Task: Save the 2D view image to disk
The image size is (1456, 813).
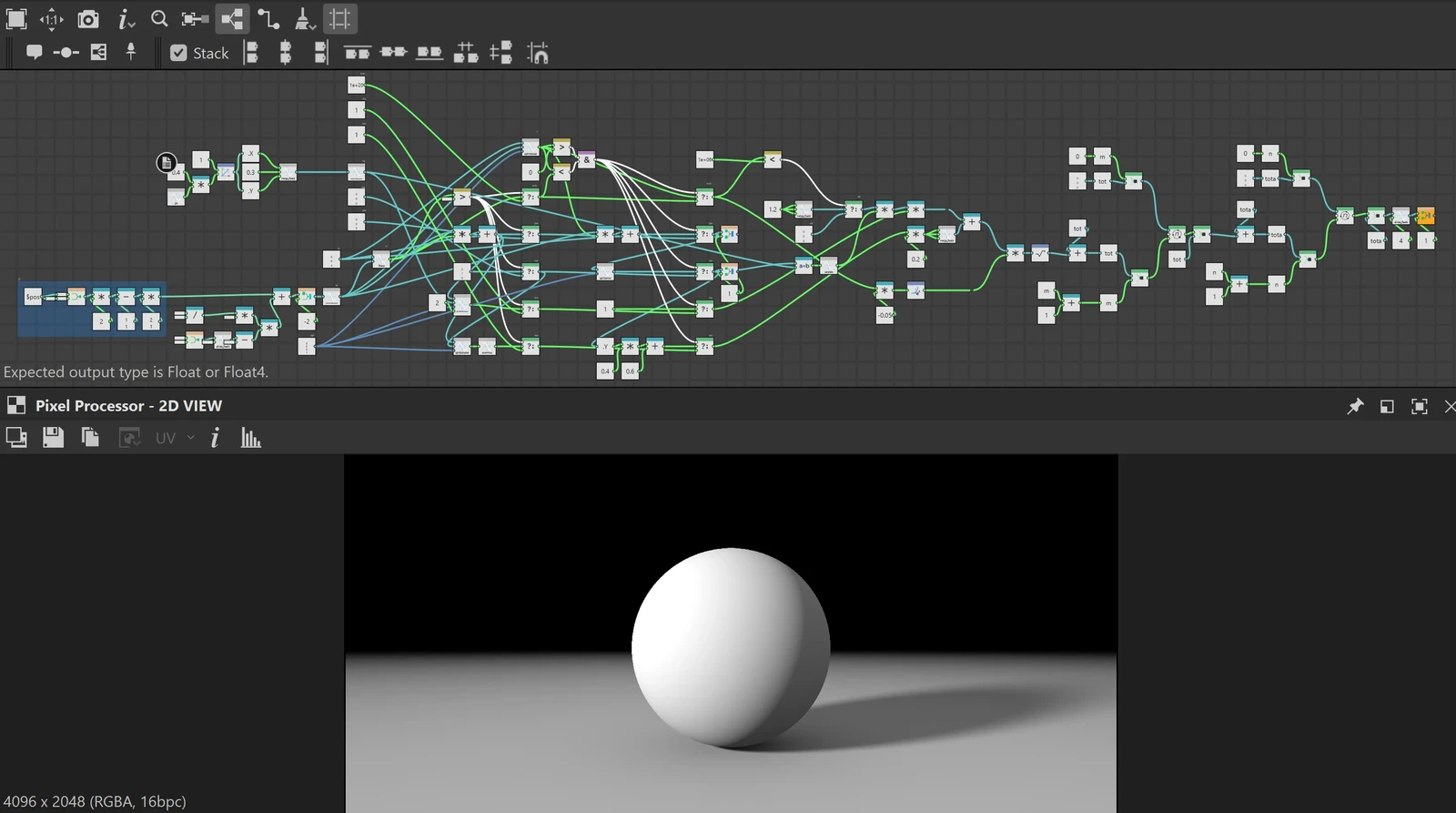Action: (x=54, y=438)
